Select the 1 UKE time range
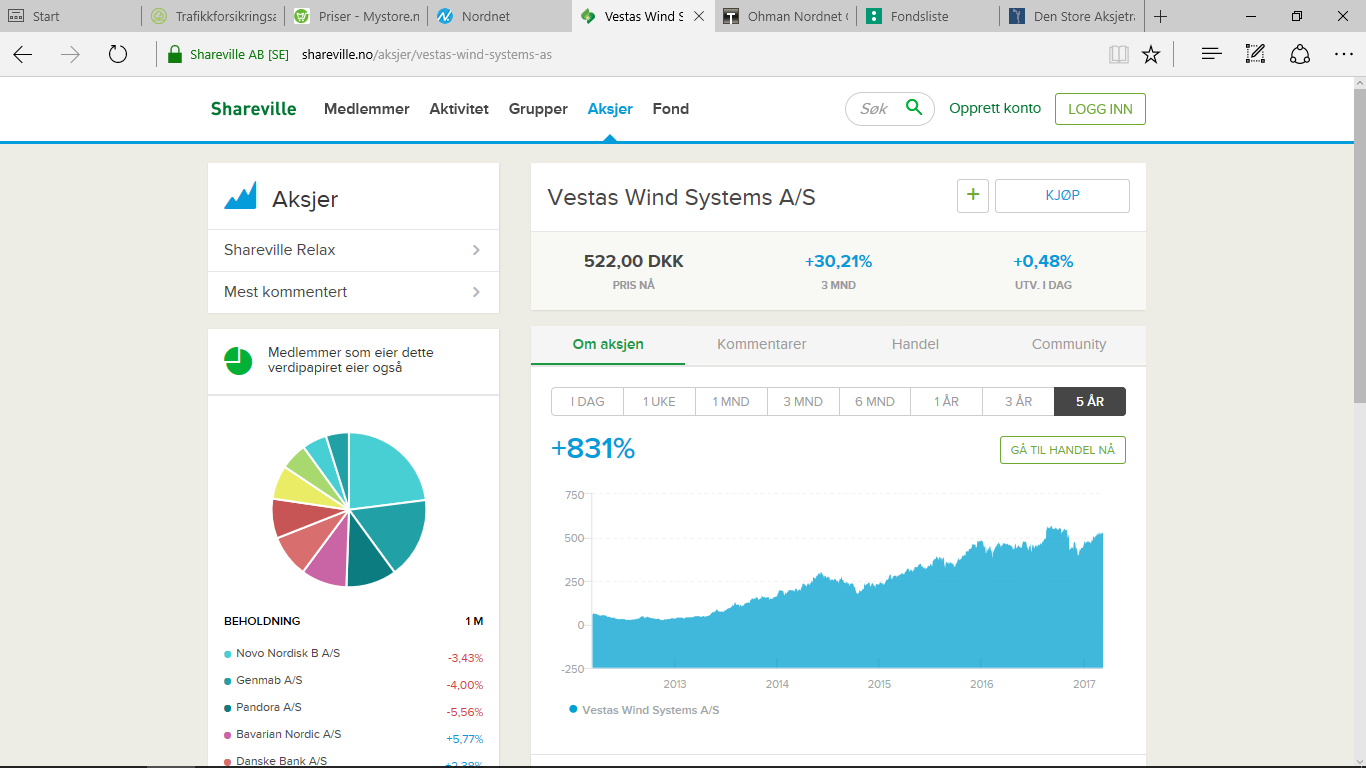This screenshot has width=1366, height=768. tap(660, 401)
